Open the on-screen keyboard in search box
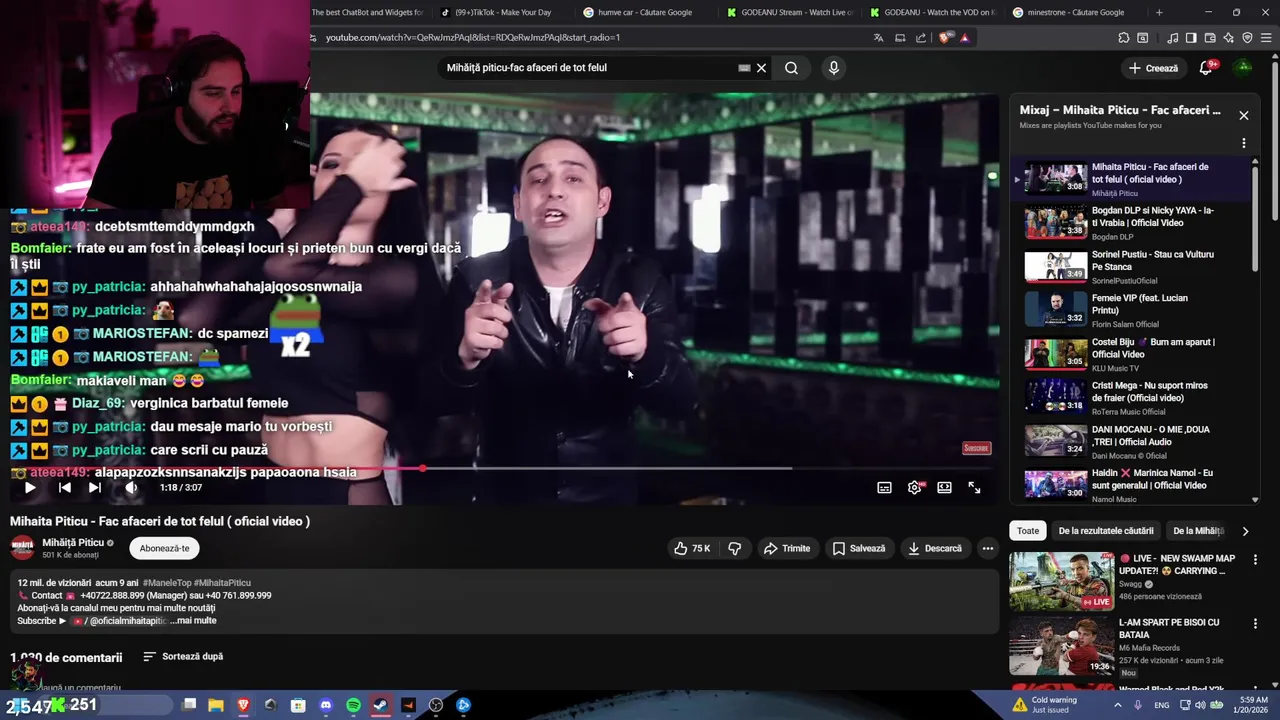The image size is (1280, 720). tap(744, 68)
